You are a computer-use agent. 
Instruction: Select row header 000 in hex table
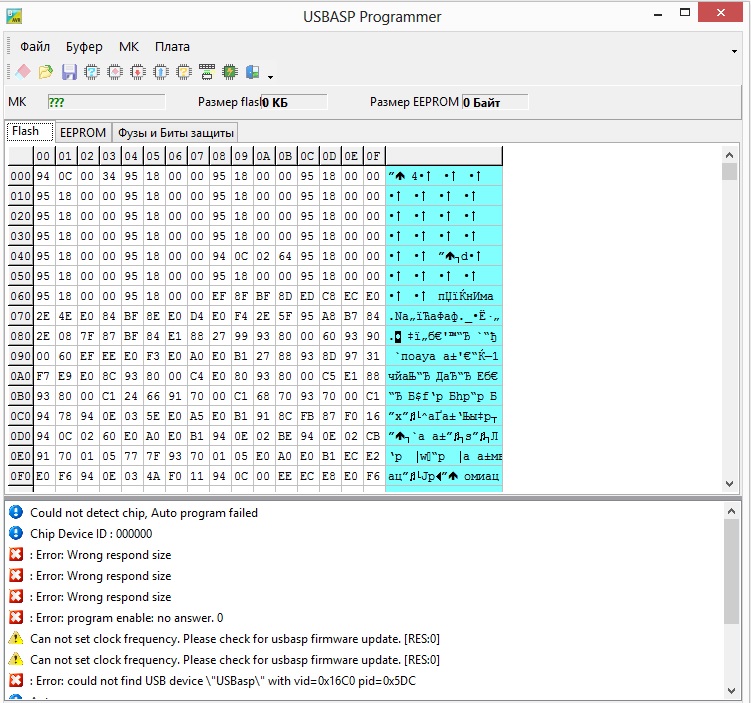21,176
